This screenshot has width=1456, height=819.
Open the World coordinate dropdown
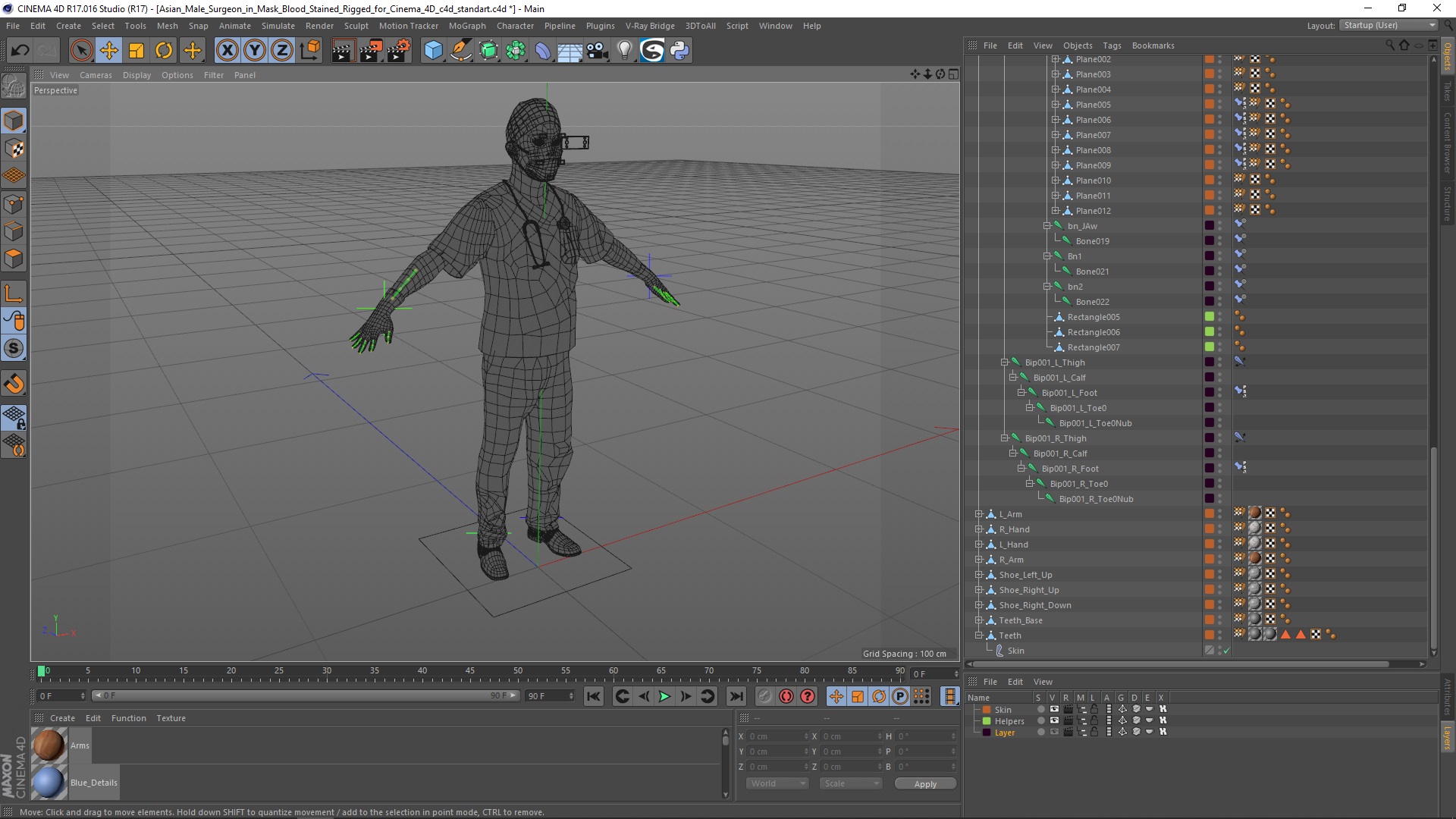(777, 783)
